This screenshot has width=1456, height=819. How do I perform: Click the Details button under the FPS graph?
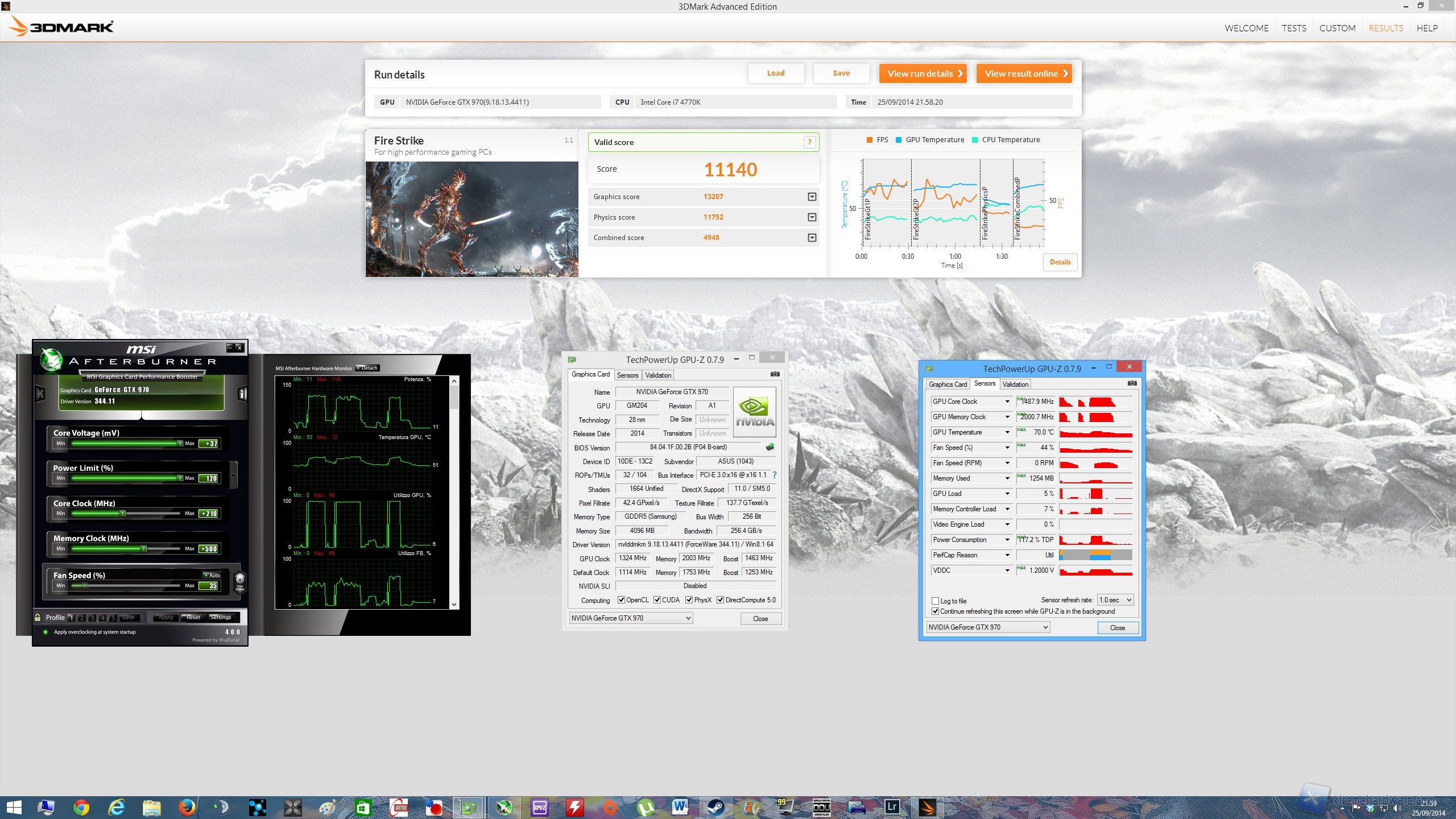pos(1060,262)
